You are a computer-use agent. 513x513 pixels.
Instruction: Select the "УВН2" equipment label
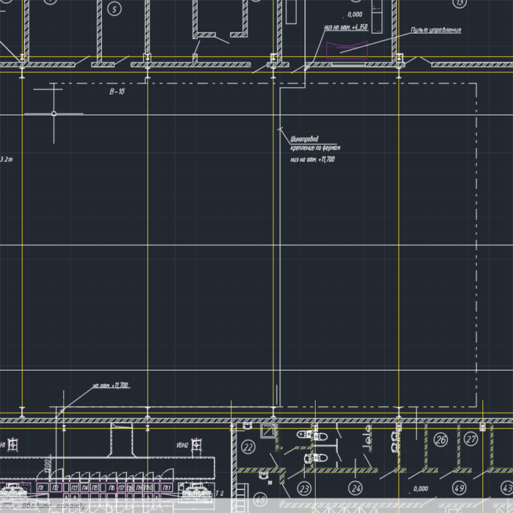(x=182, y=445)
